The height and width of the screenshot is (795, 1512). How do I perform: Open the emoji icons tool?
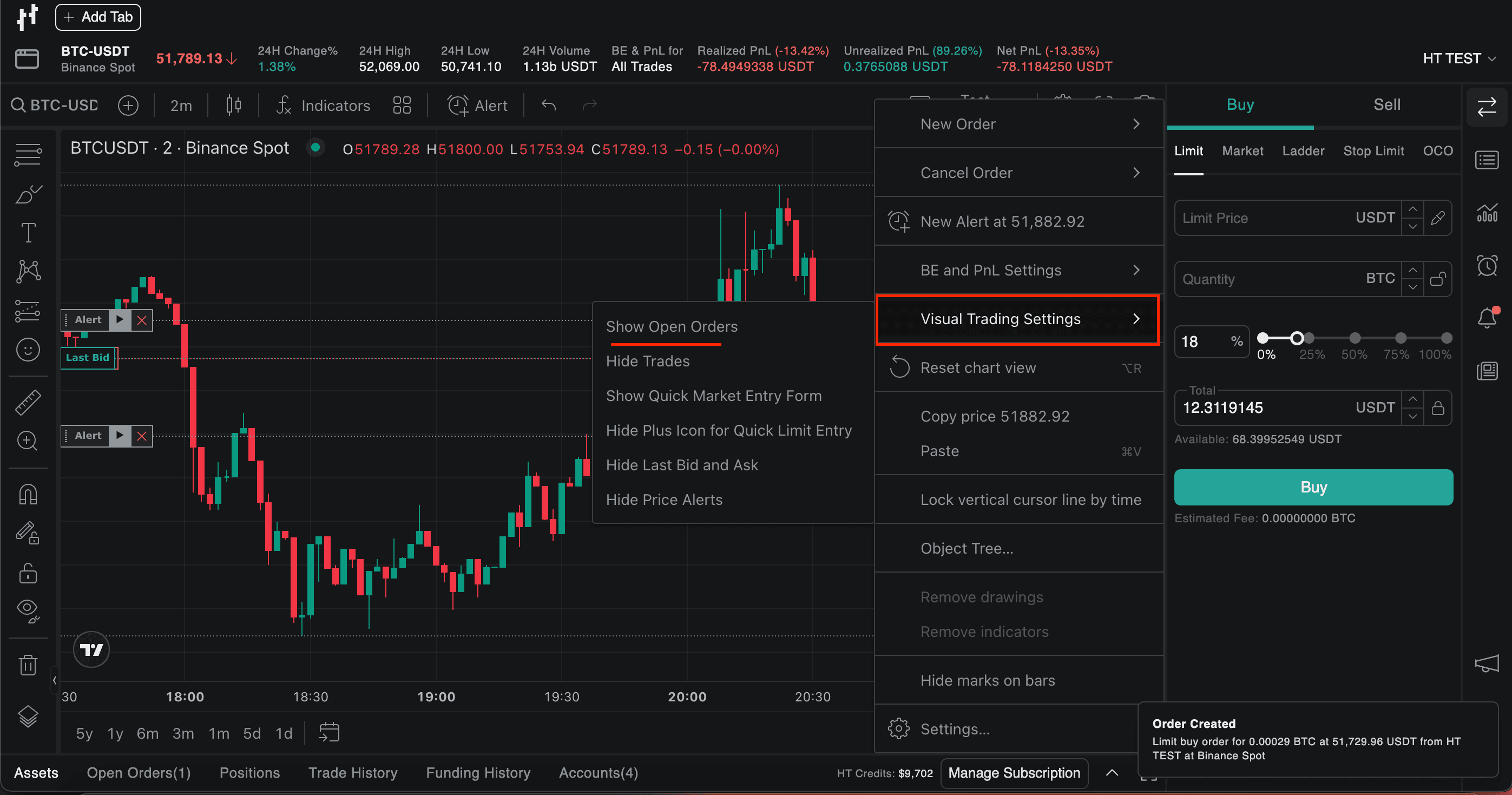(28, 350)
